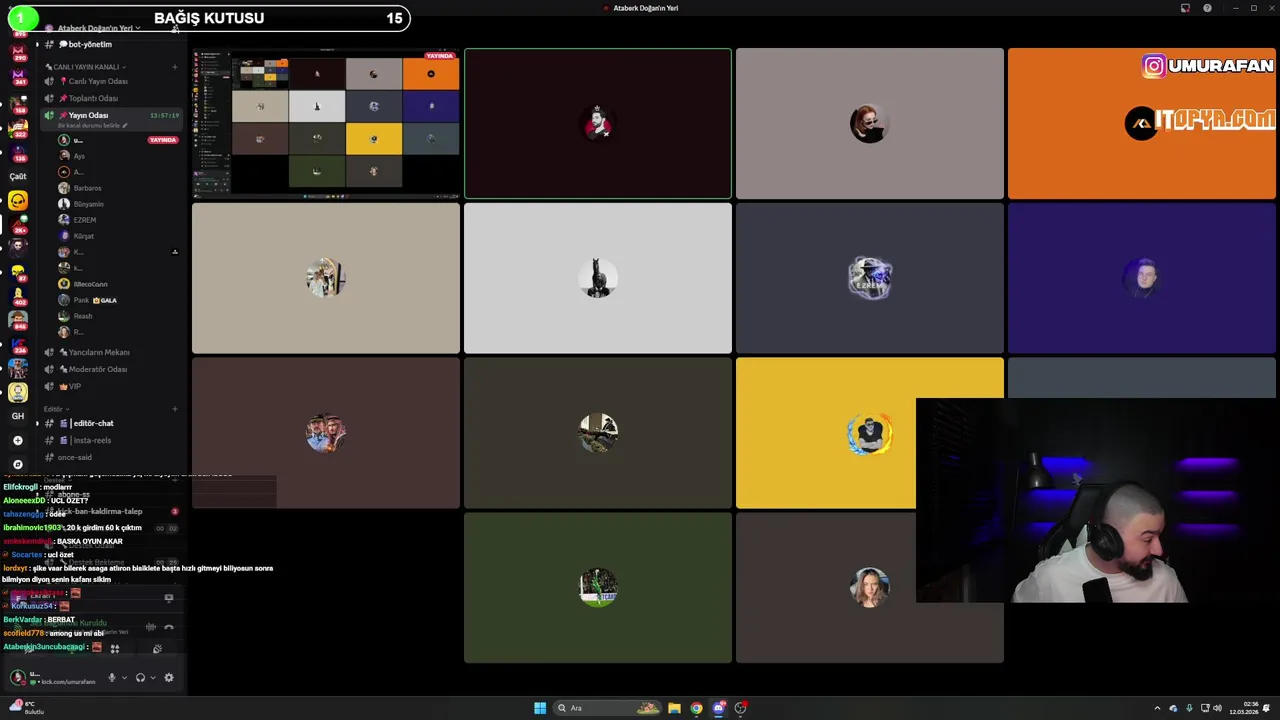Open the clock showing 02:36
Viewport: 1280px width, 720px height.
[1245, 708]
